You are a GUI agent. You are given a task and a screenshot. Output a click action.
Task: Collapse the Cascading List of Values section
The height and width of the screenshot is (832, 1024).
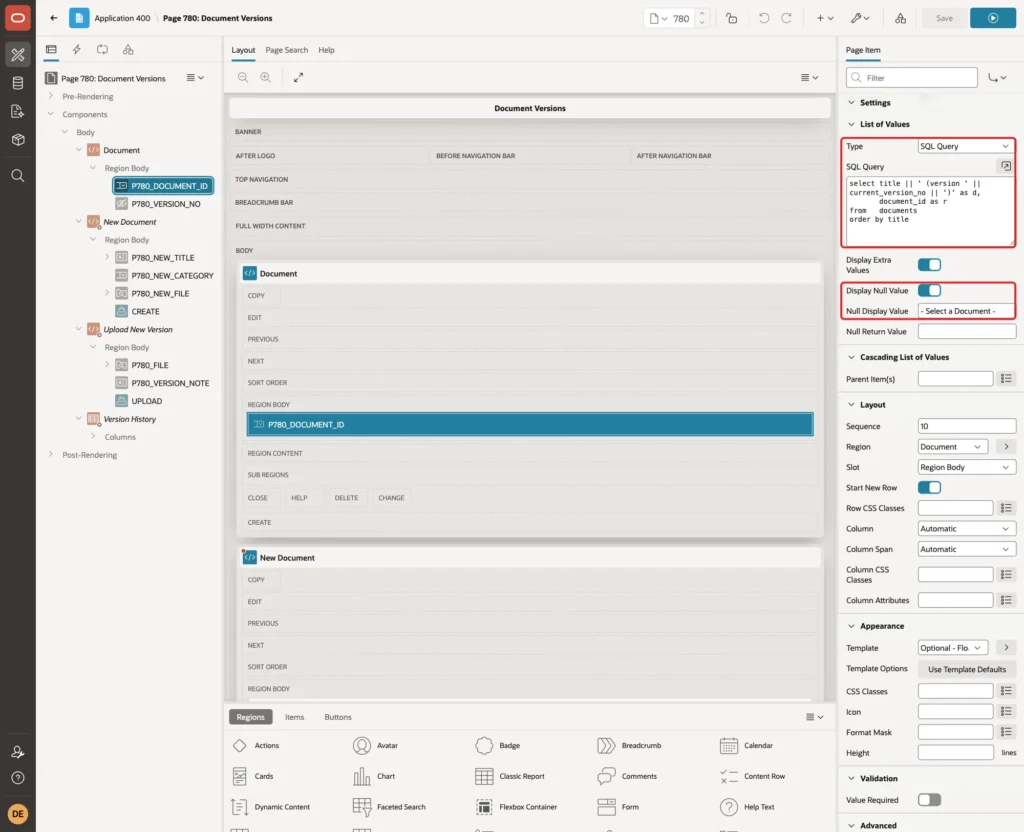tap(851, 357)
